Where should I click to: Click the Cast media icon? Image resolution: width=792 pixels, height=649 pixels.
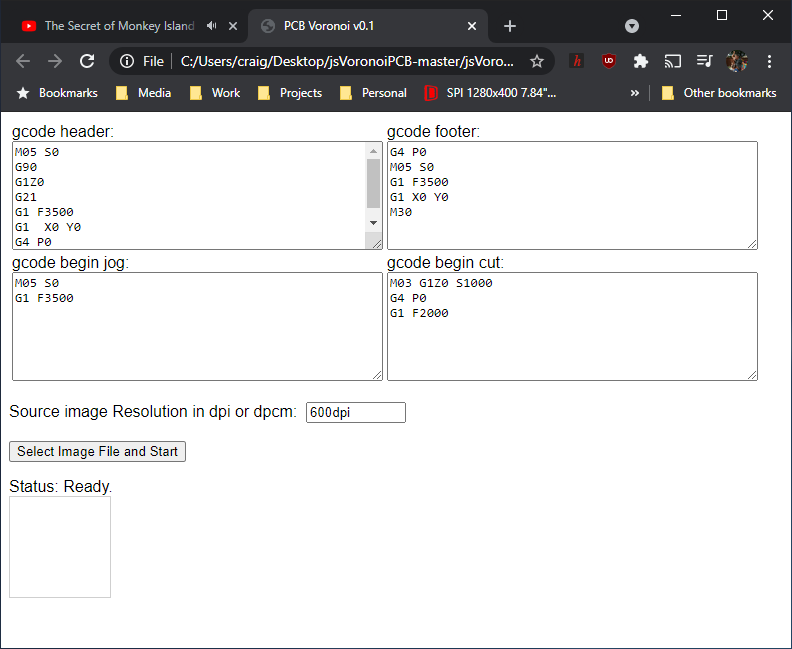672,61
